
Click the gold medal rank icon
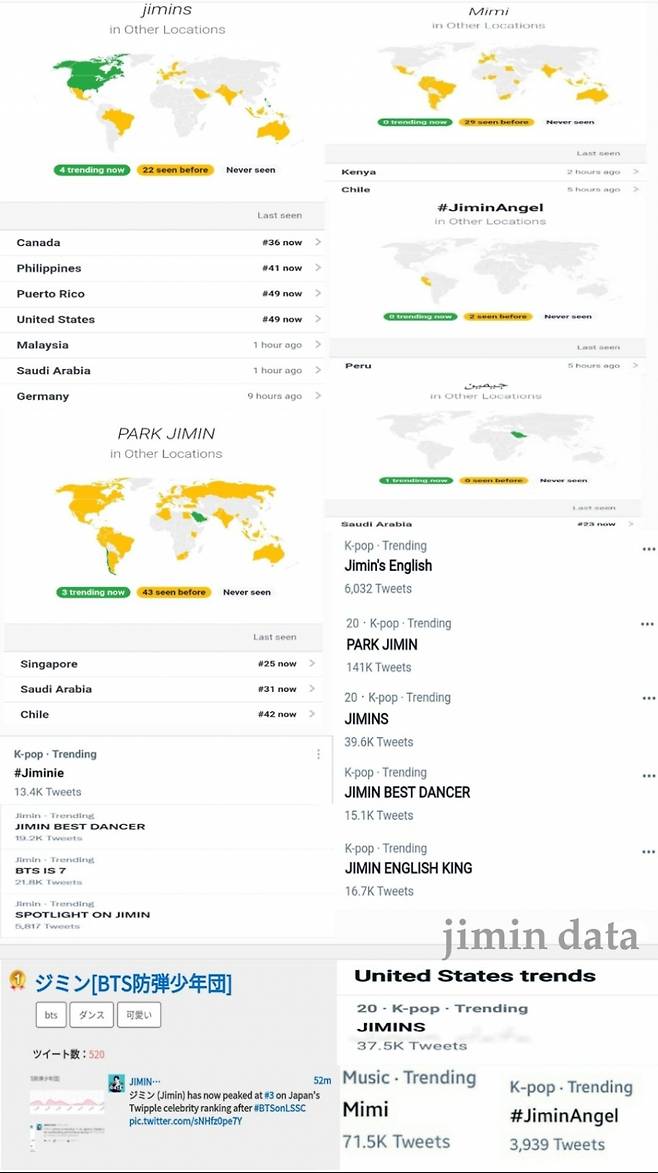[x=16, y=979]
